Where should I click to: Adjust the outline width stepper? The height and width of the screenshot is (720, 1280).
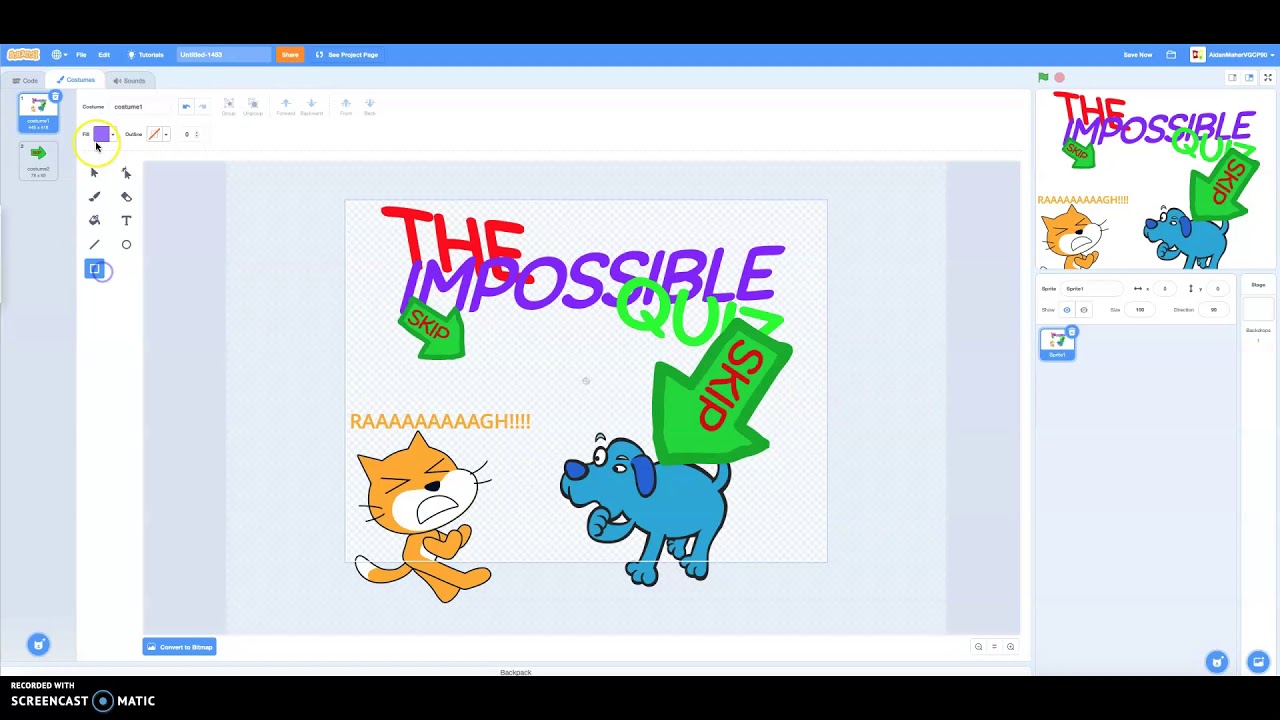tap(197, 134)
